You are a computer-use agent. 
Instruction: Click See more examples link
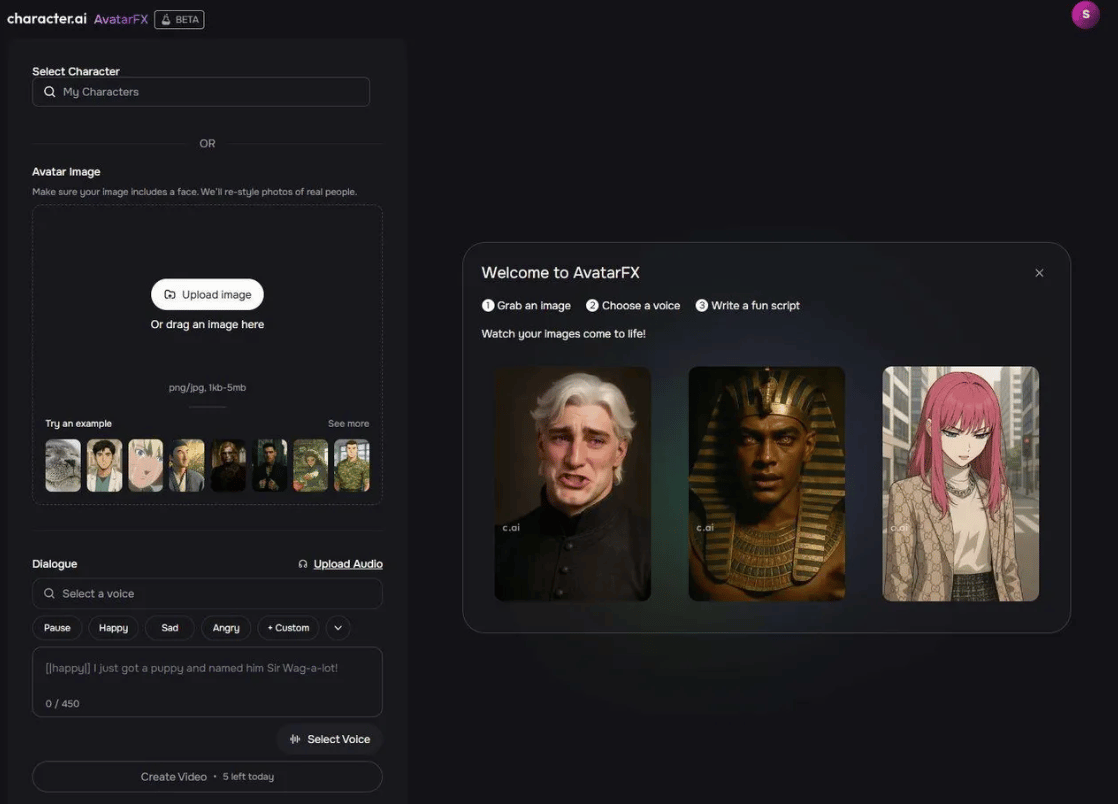point(348,423)
